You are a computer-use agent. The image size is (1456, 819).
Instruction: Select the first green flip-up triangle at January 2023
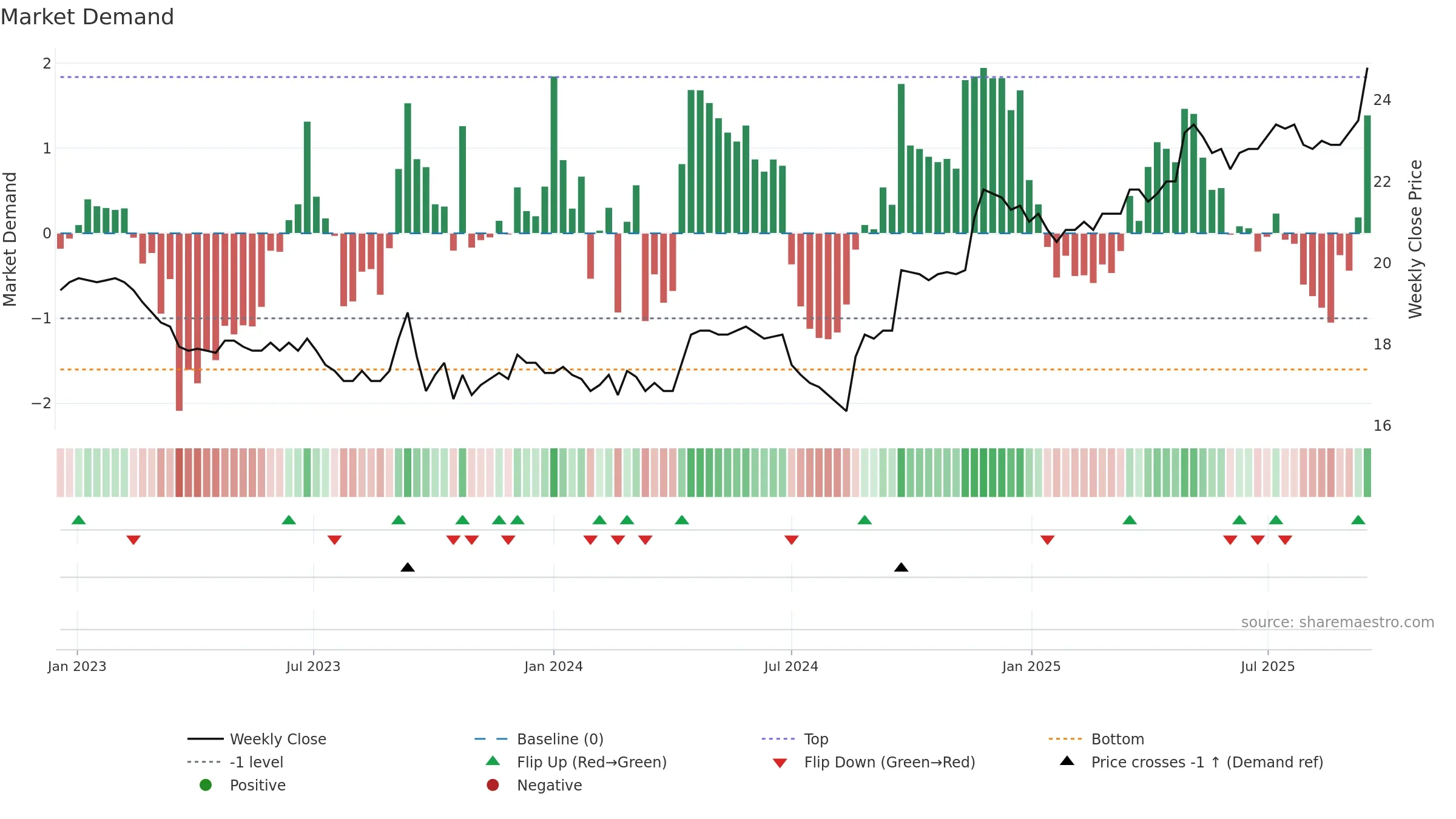tap(79, 519)
